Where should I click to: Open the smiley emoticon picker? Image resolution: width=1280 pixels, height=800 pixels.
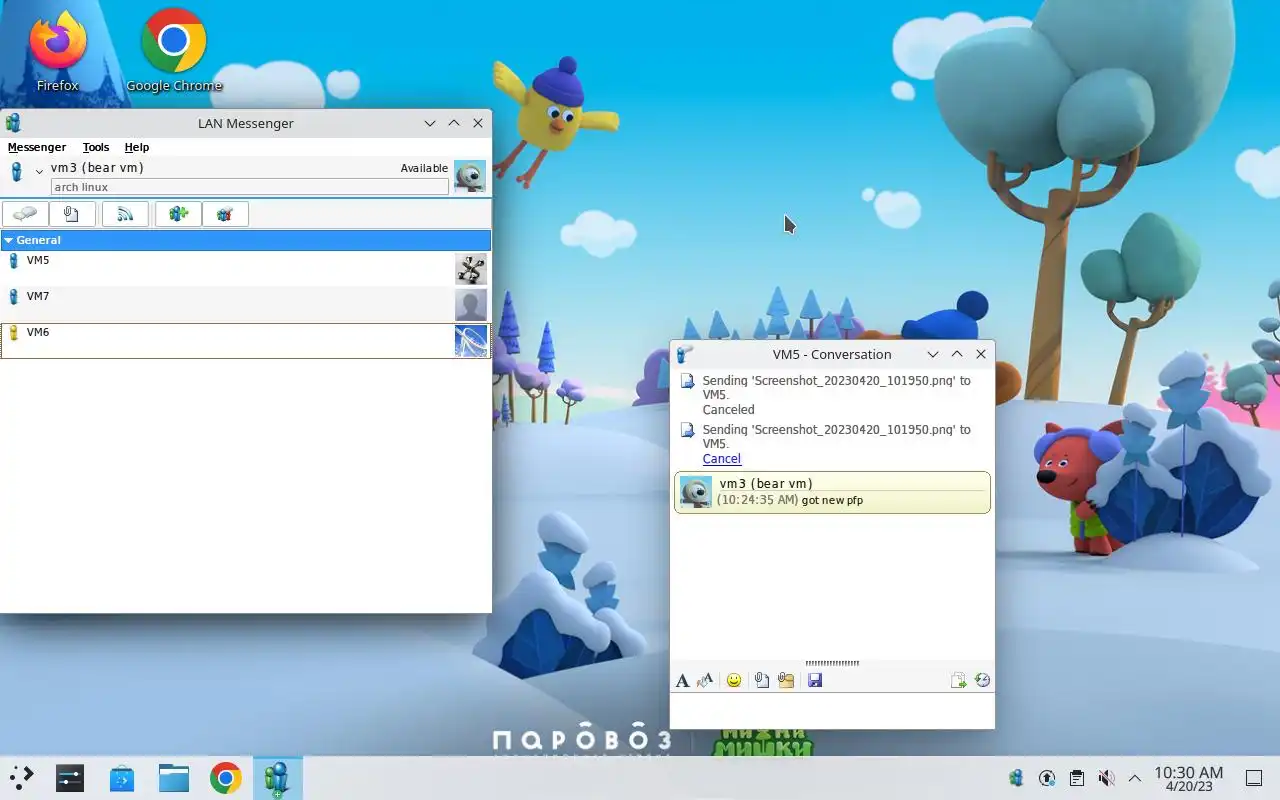pyautogui.click(x=734, y=681)
